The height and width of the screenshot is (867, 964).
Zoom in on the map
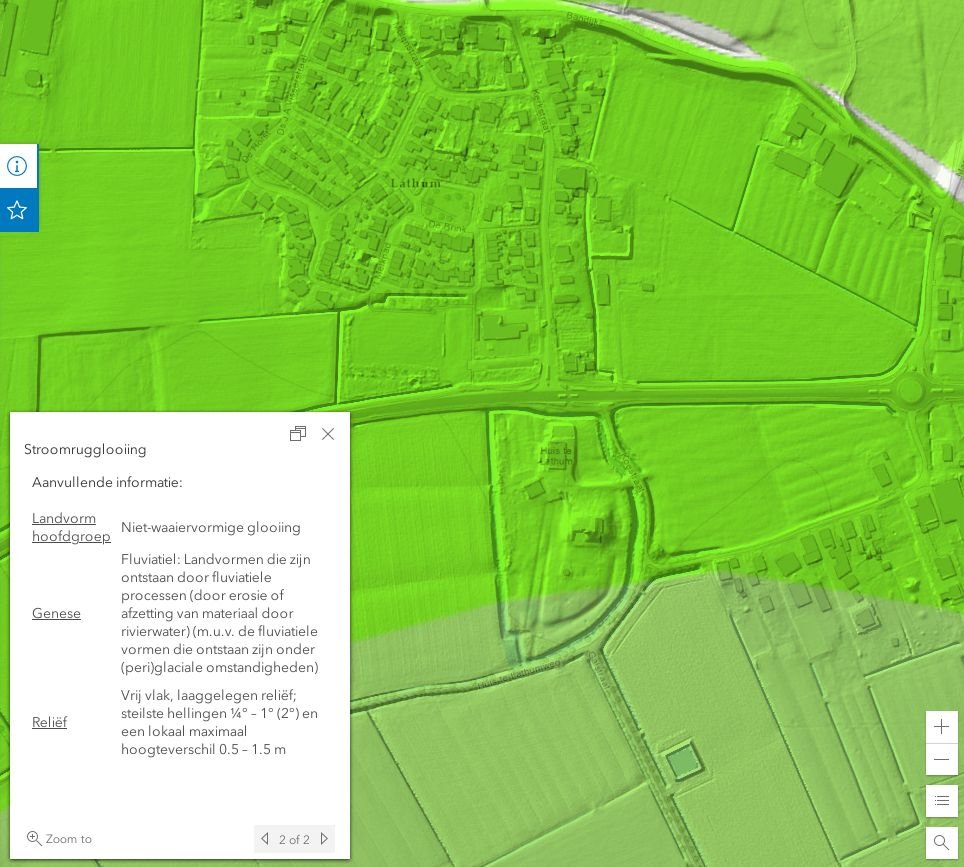[941, 727]
